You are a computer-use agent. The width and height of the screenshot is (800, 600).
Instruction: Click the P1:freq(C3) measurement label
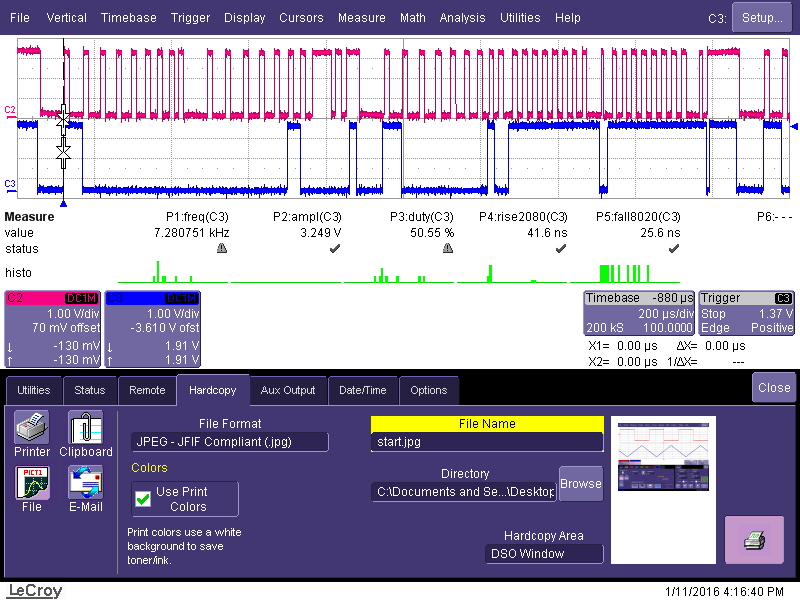pyautogui.click(x=197, y=217)
